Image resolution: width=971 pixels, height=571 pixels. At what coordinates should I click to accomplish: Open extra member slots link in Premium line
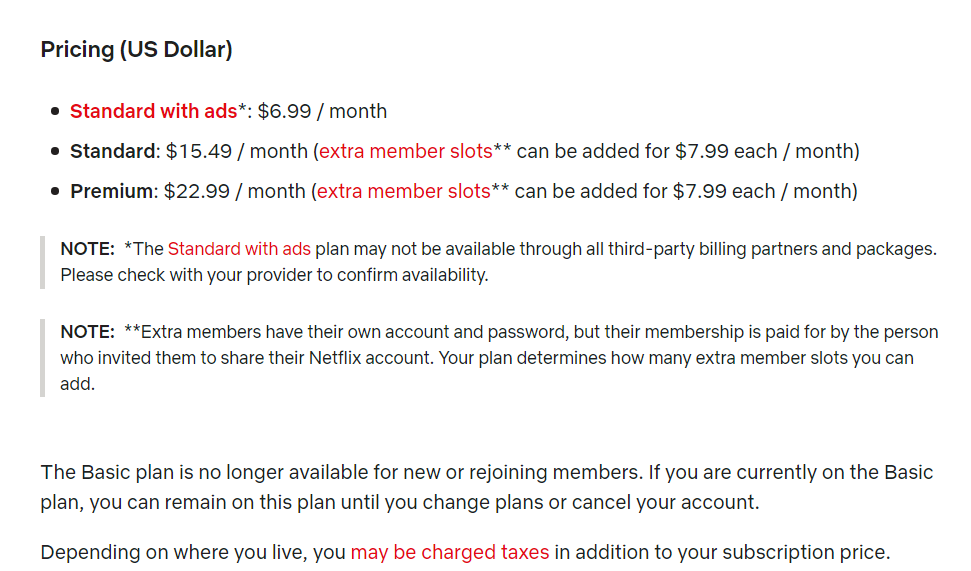[x=404, y=191]
